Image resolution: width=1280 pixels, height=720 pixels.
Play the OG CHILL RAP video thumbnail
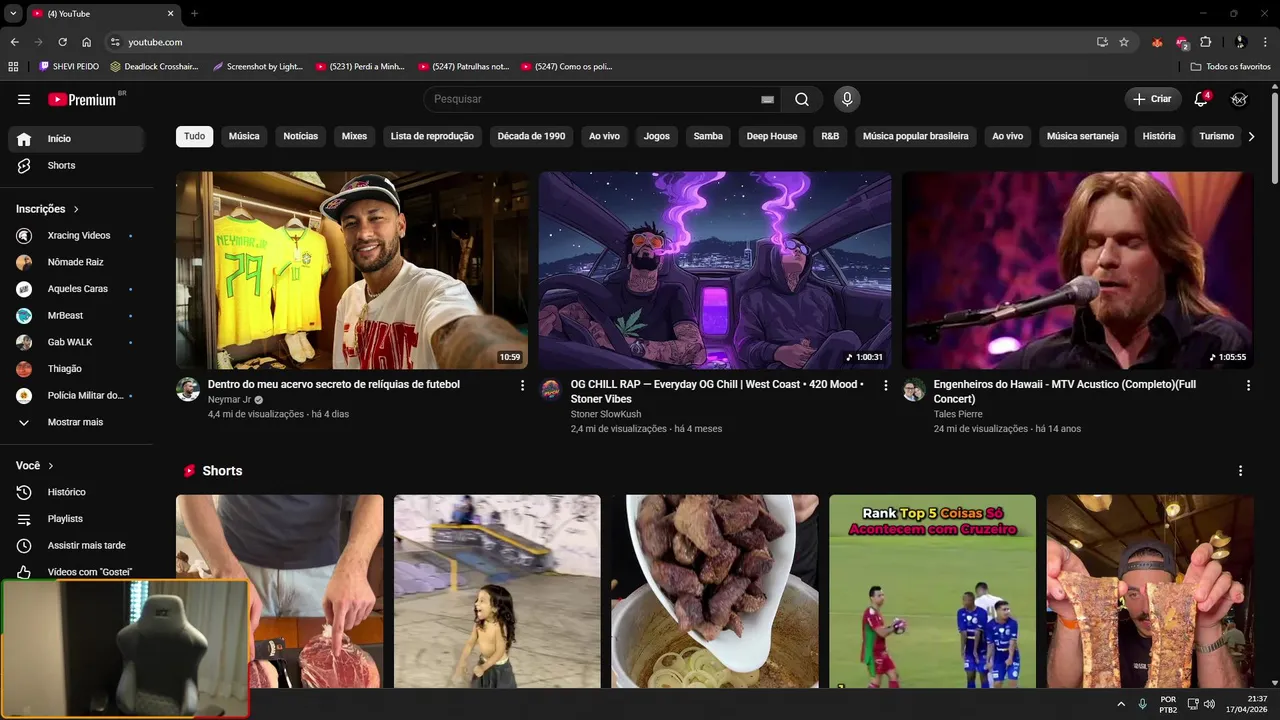pos(715,270)
